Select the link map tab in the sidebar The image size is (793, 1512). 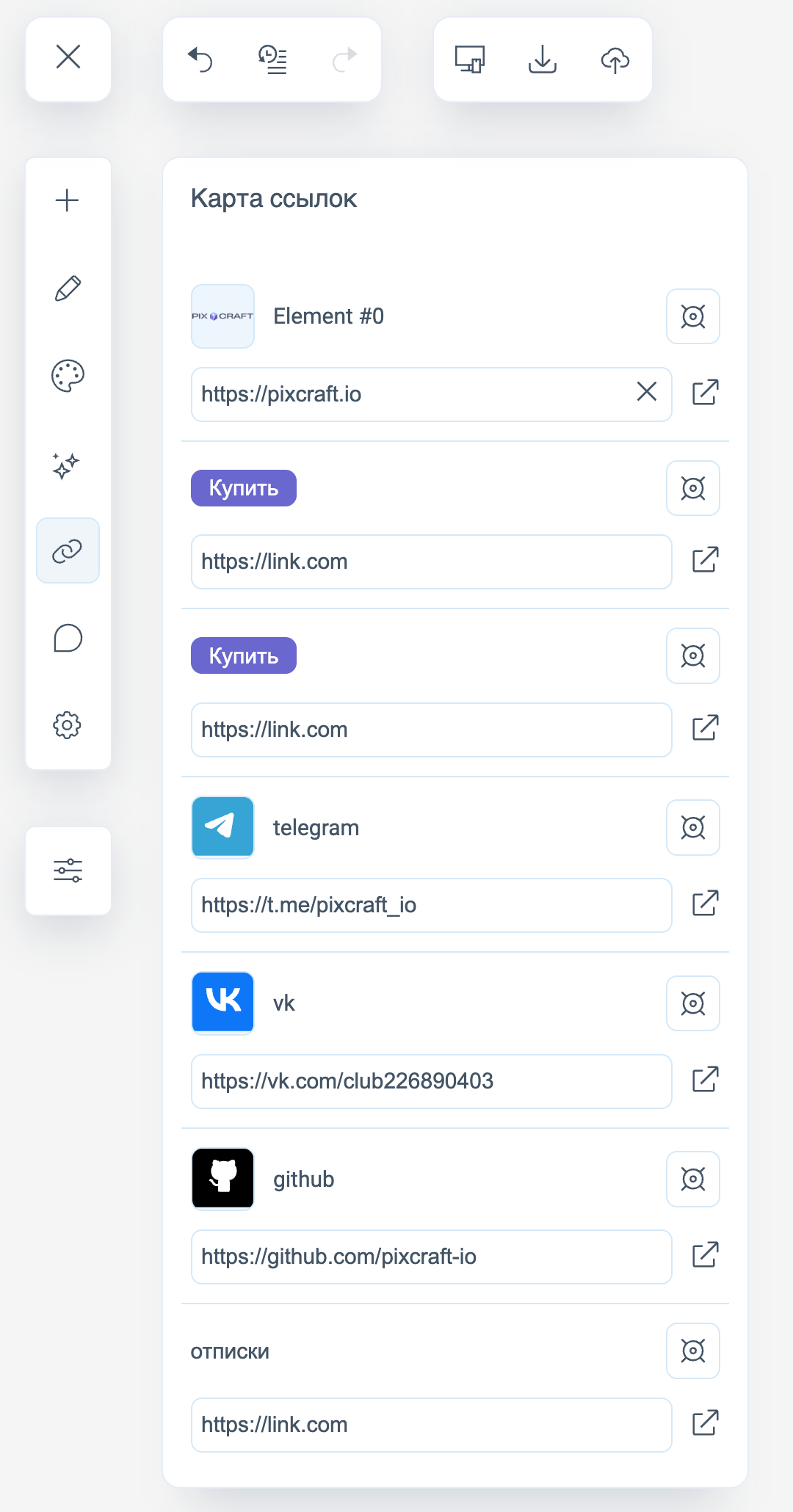(68, 550)
